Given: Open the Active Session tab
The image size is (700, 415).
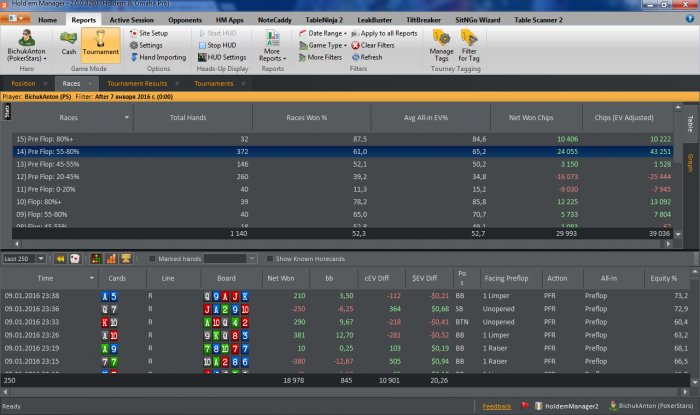Looking at the screenshot, I should point(131,20).
